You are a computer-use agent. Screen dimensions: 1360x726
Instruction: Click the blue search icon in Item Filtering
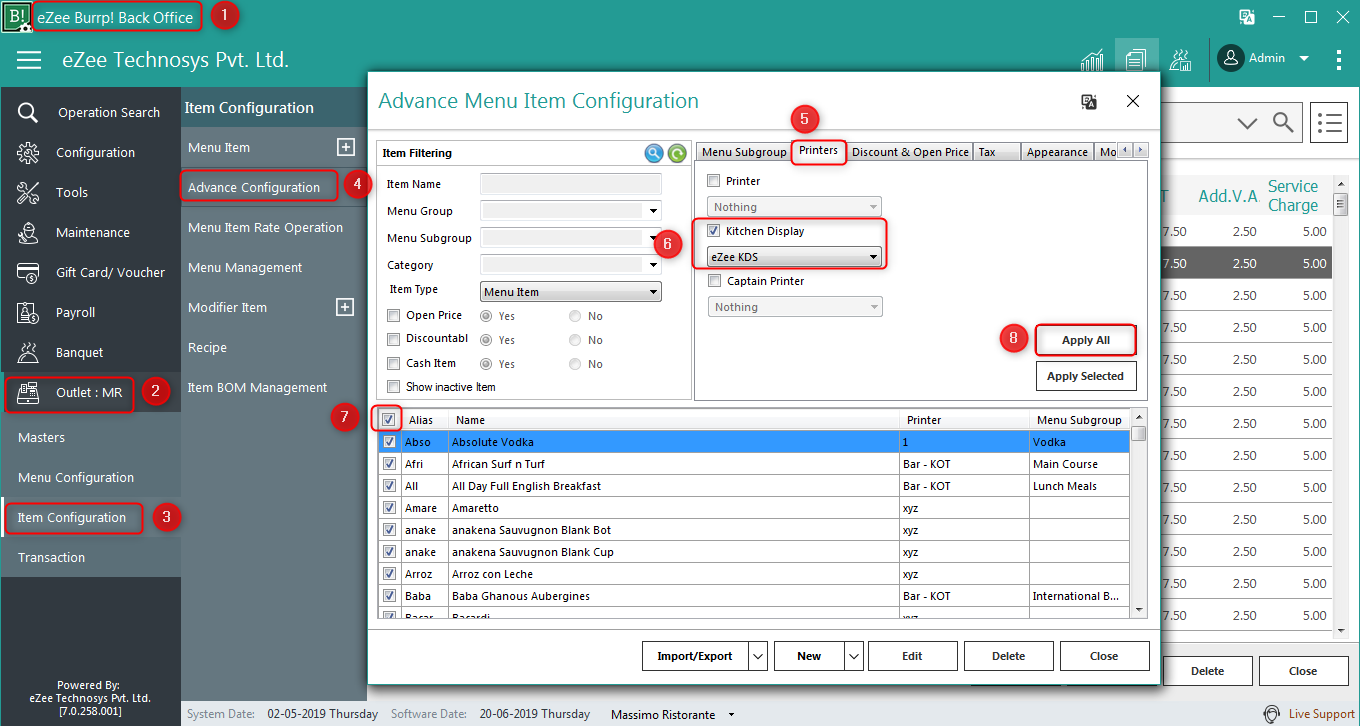[x=654, y=153]
